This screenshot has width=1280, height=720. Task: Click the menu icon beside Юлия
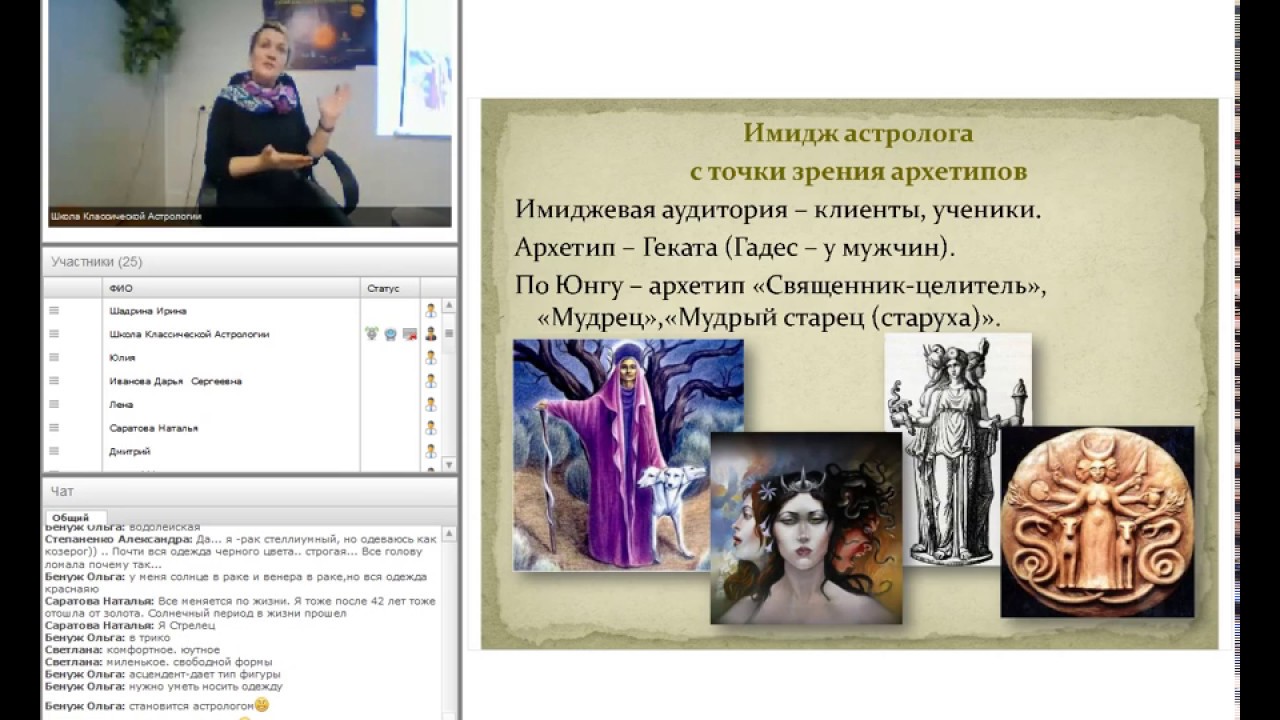pos(54,357)
